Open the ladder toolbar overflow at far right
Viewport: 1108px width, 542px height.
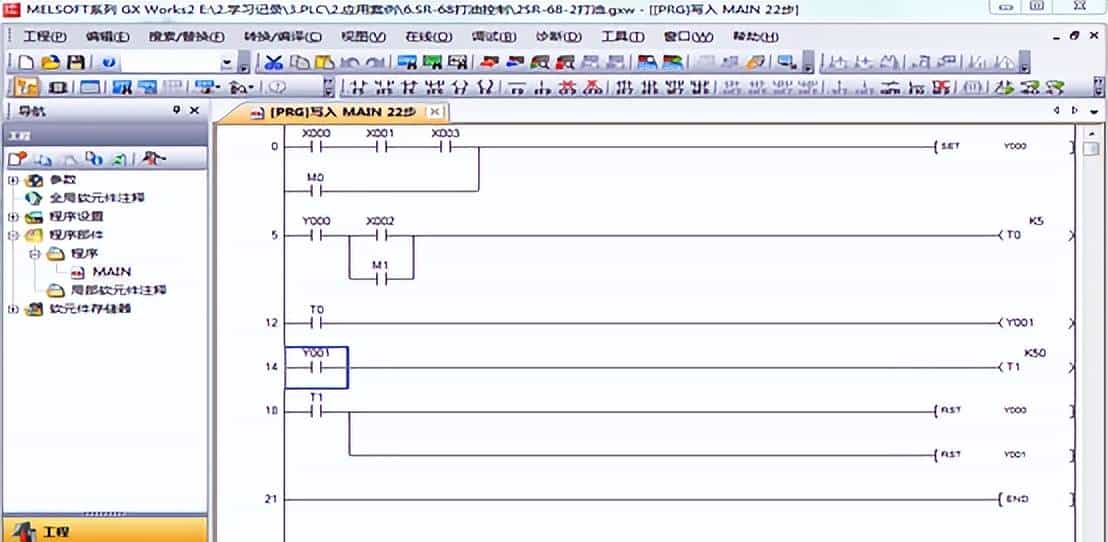click(x=1099, y=88)
